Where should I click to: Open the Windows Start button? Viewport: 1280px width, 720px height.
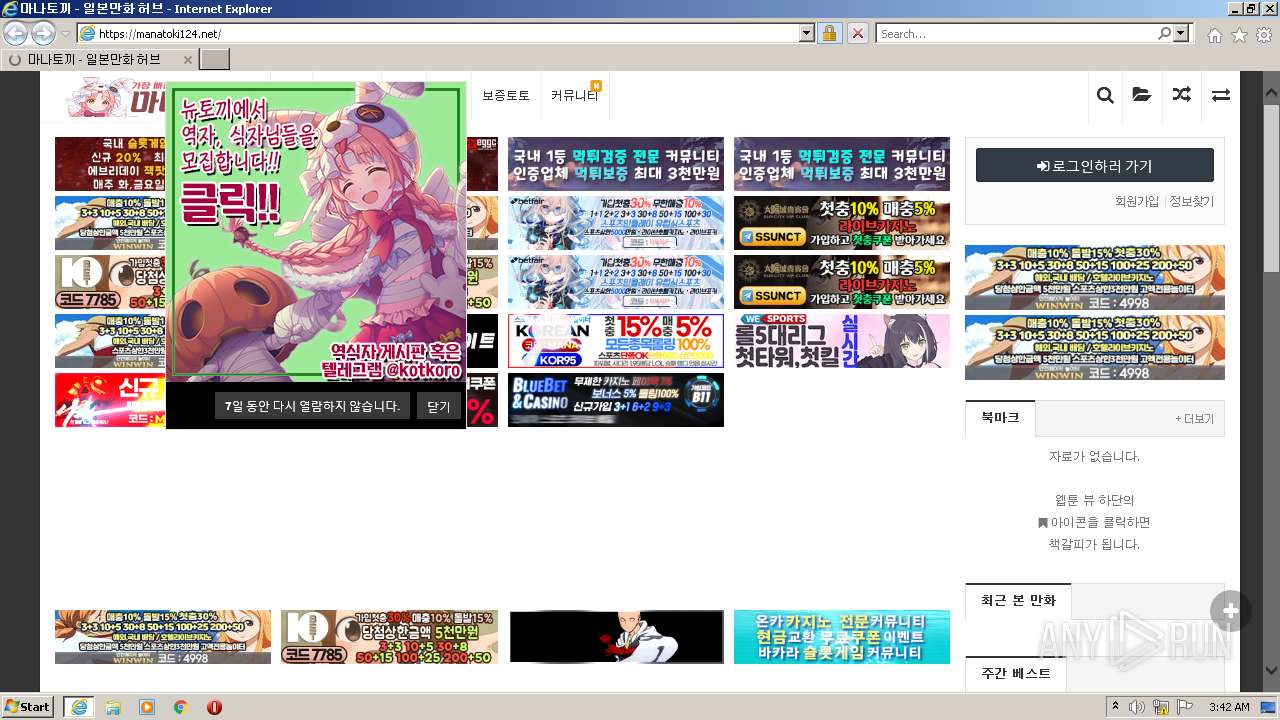28,706
